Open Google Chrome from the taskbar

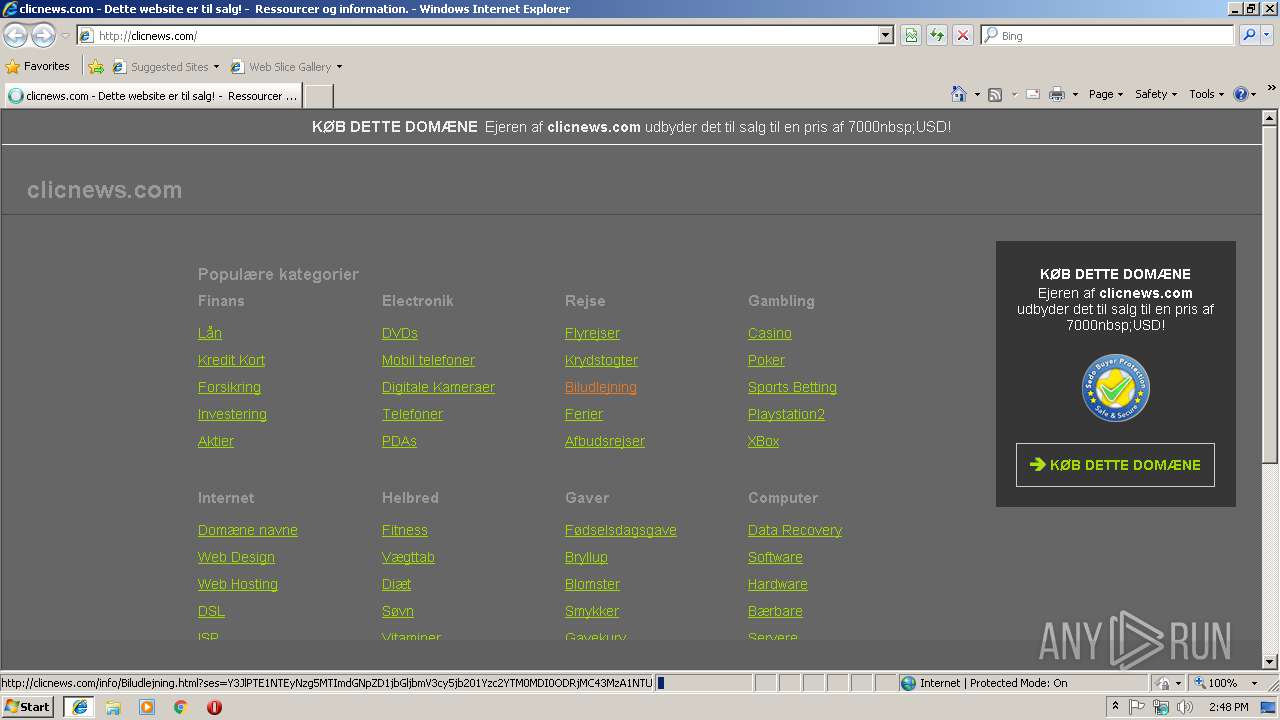[x=181, y=707]
